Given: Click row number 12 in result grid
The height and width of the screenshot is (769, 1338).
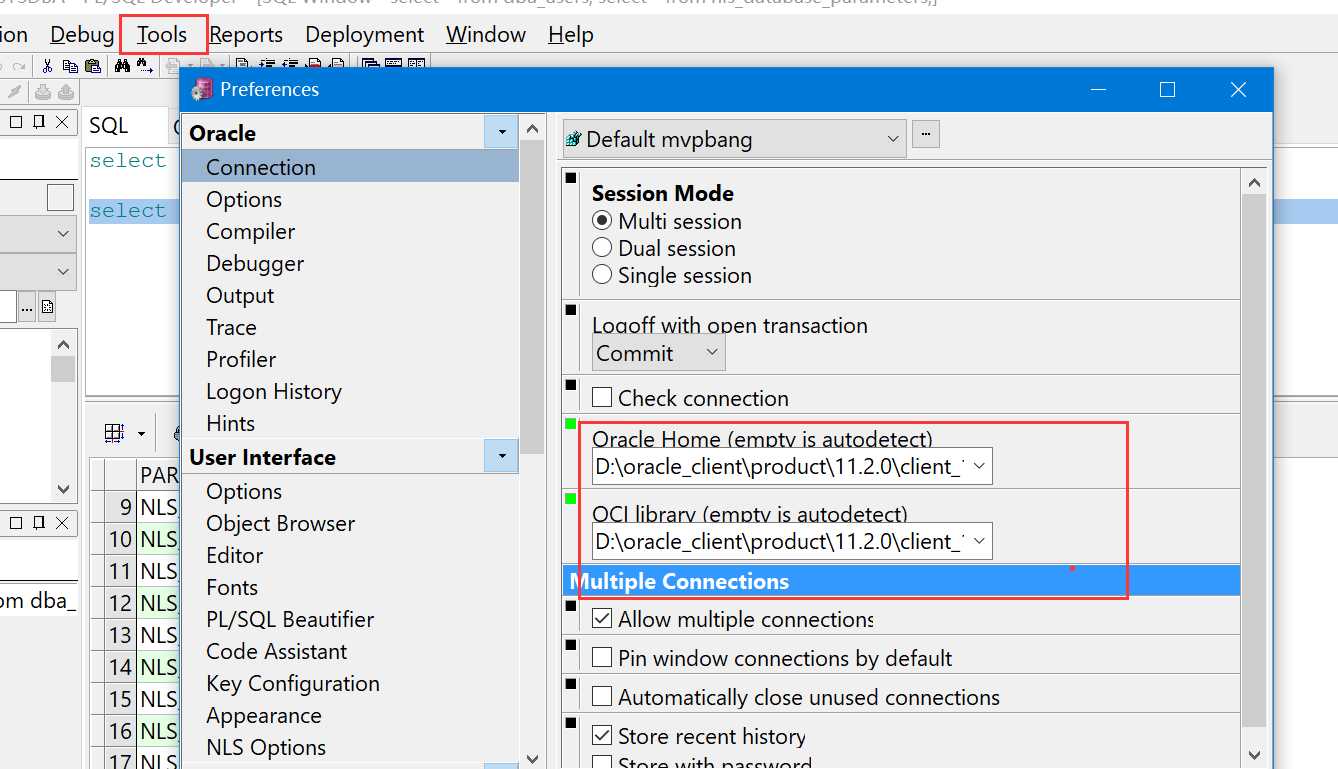Looking at the screenshot, I should point(120,603).
